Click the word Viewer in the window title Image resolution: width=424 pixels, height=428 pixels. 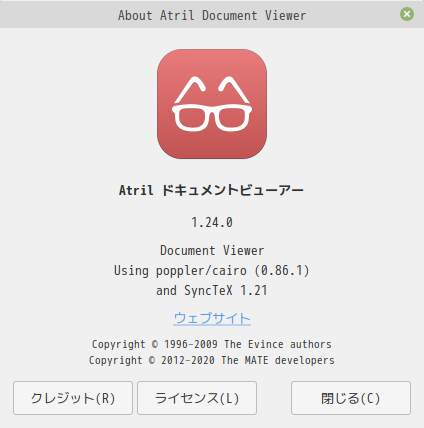tap(286, 16)
